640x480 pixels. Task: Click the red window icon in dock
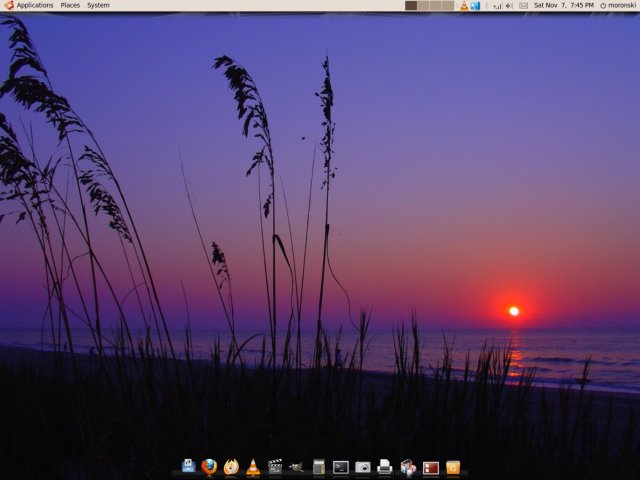(x=431, y=468)
